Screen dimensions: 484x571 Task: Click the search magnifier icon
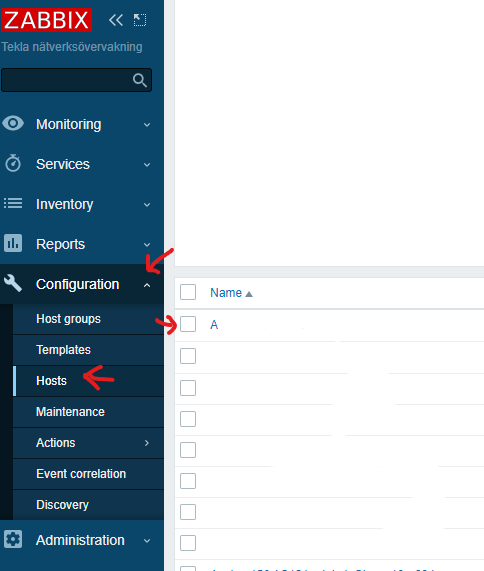tap(140, 80)
